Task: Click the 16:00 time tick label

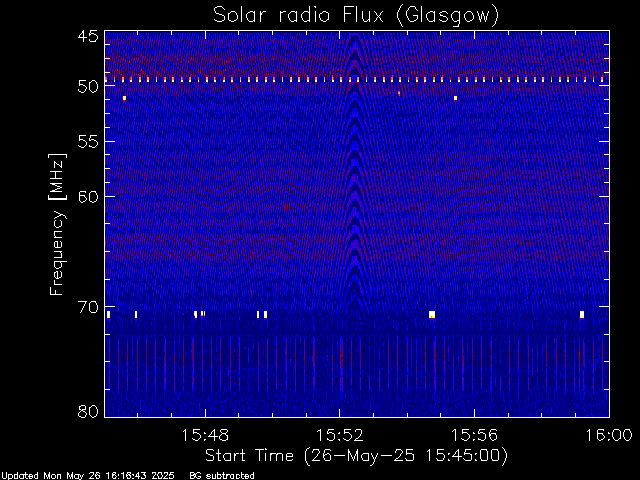Action: [609, 435]
